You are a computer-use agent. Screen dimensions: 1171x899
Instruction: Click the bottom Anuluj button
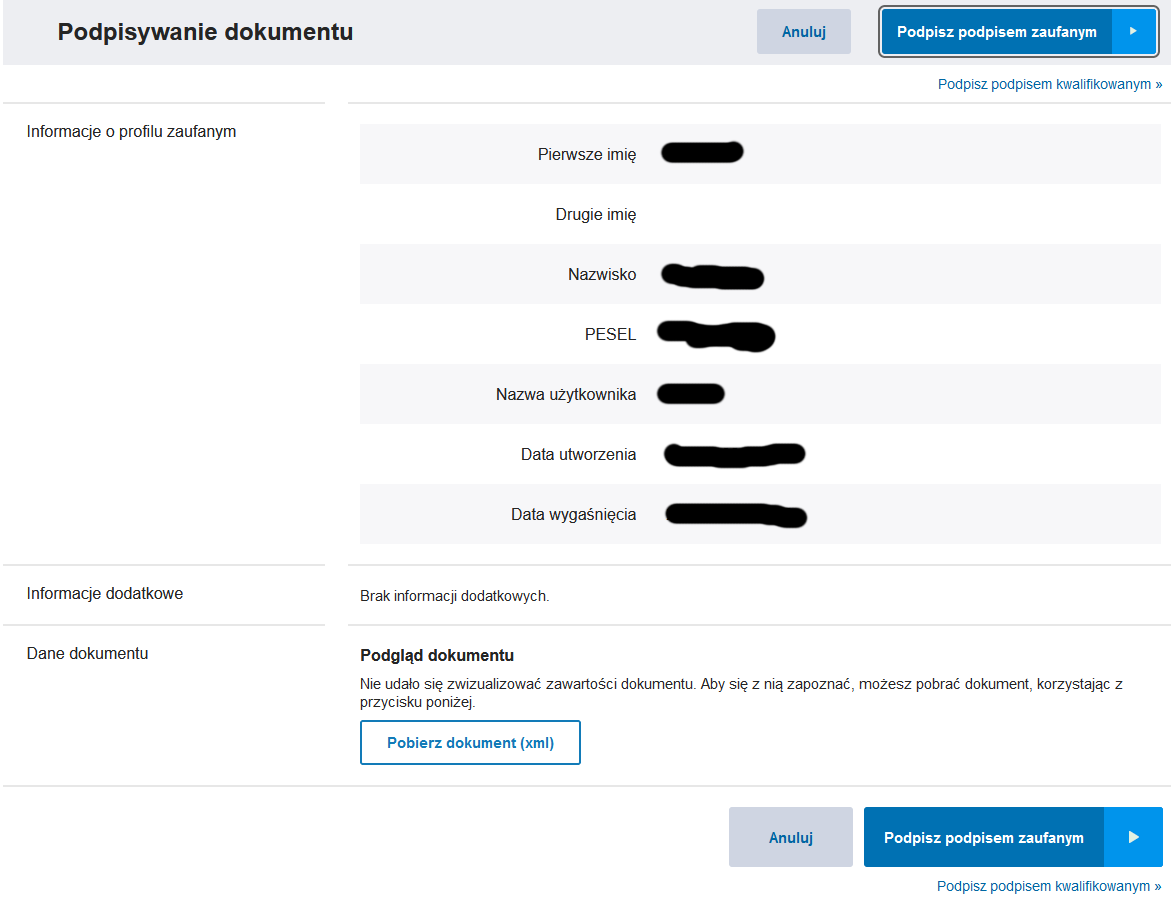click(791, 838)
